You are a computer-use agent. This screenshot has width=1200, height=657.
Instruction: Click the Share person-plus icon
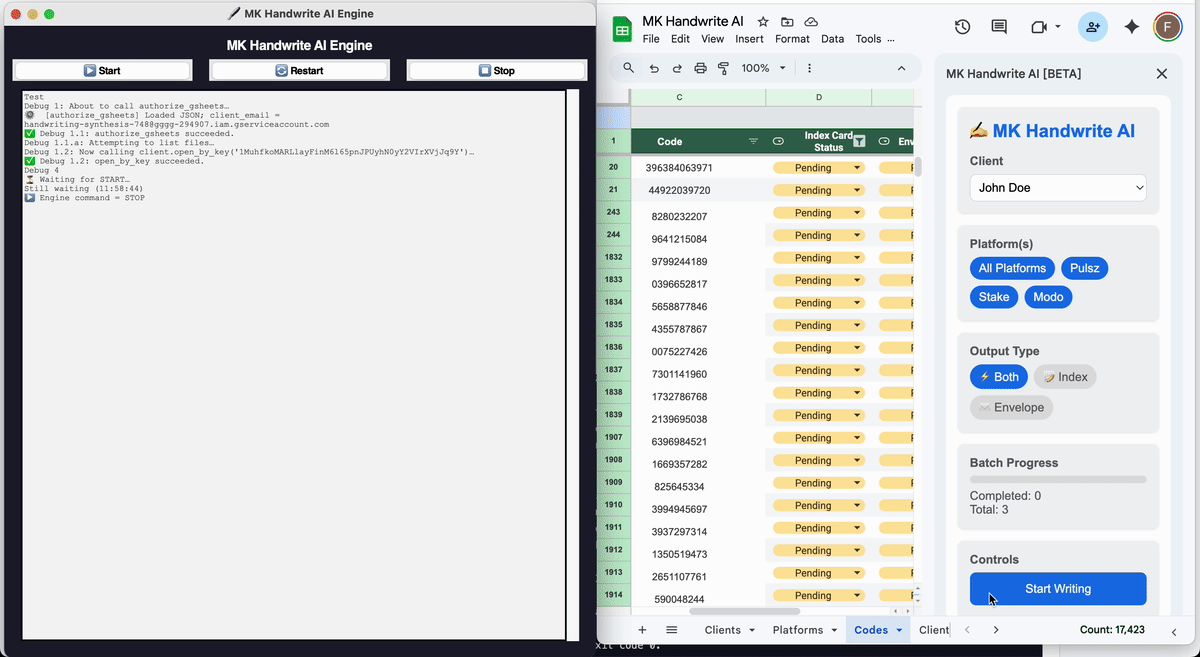tap(1092, 27)
